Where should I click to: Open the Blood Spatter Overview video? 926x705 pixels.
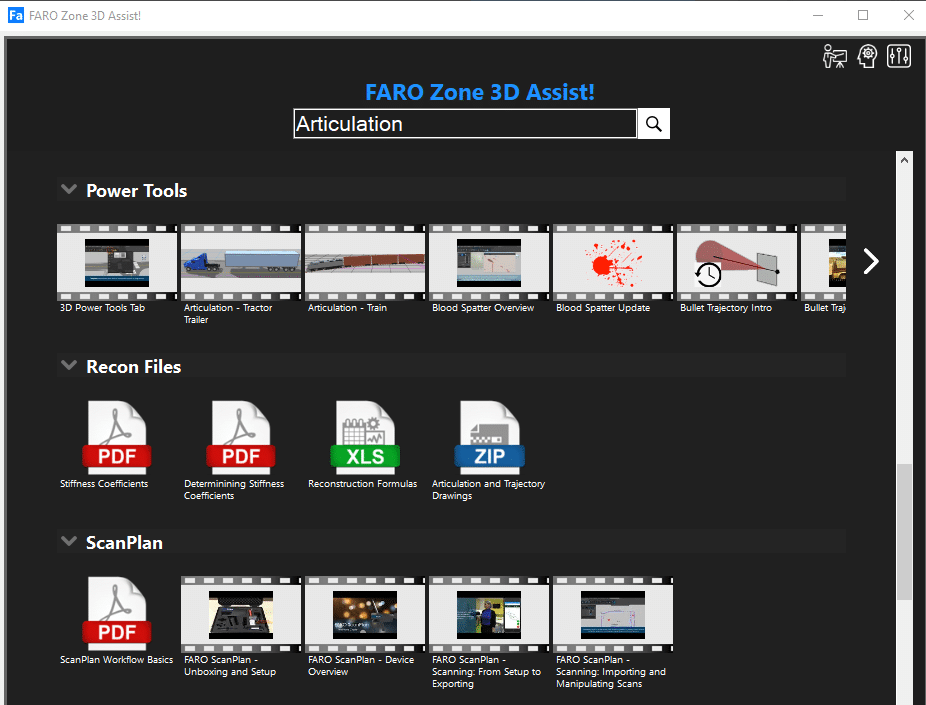pyautogui.click(x=488, y=261)
